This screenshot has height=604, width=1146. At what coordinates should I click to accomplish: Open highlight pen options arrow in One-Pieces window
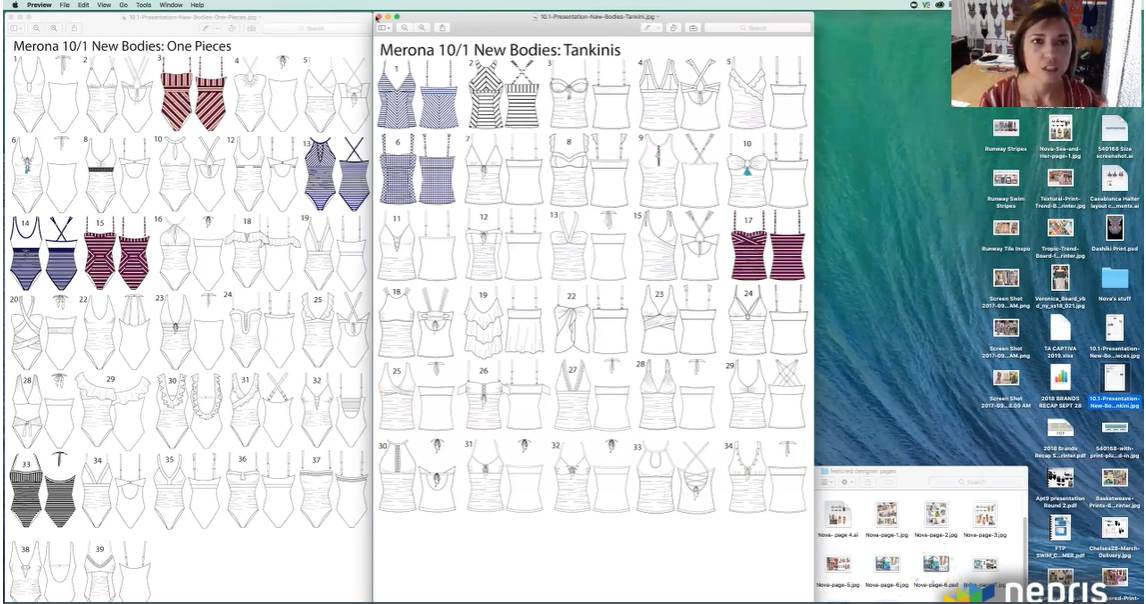(x=215, y=29)
